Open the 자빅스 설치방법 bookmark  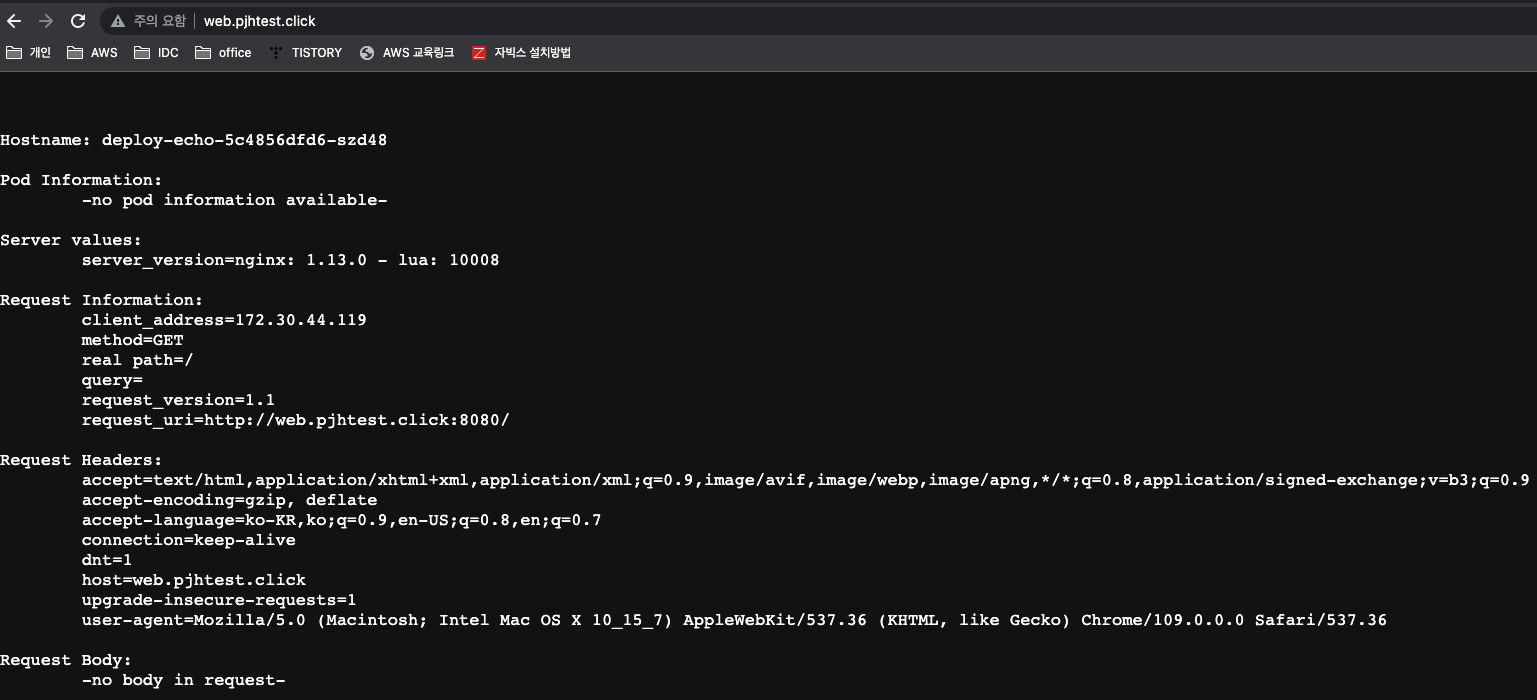coord(522,53)
